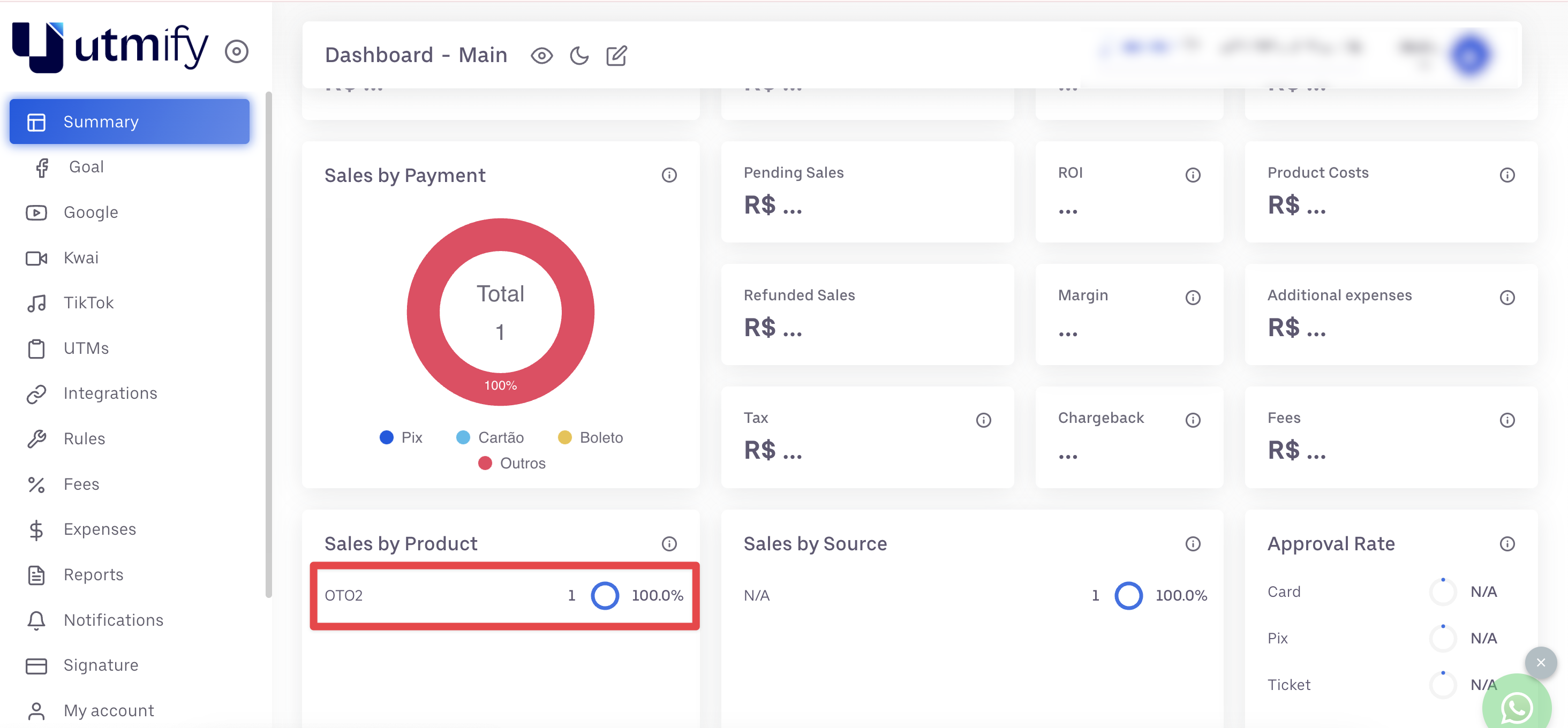Go to TikTok section in sidebar
1568x728 pixels.
[x=88, y=303]
